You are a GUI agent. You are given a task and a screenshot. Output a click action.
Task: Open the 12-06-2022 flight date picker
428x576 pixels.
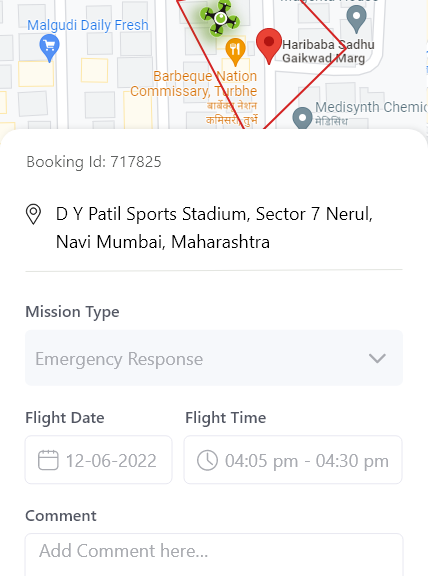(98, 460)
